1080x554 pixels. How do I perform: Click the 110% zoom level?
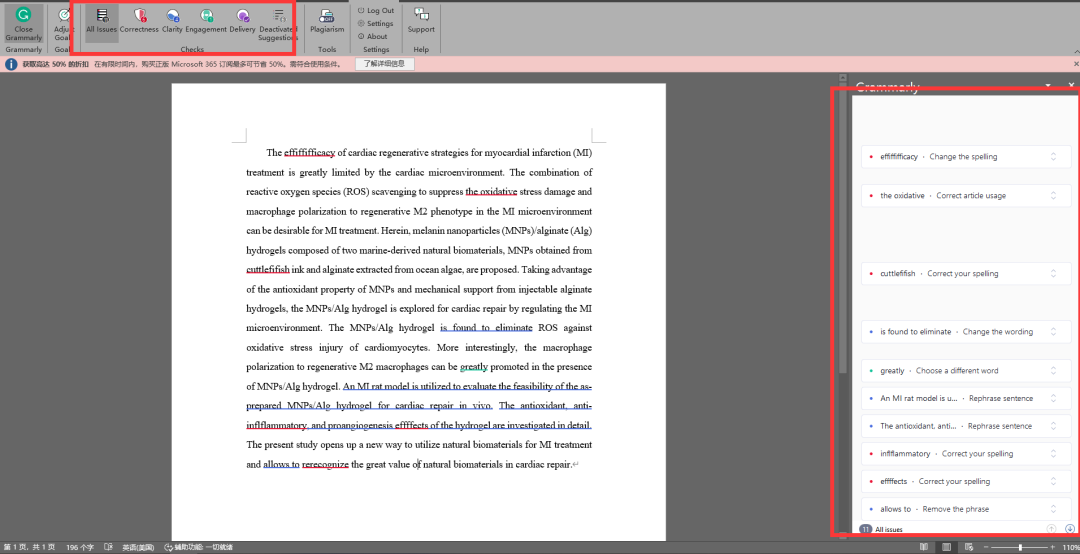coord(1070,547)
